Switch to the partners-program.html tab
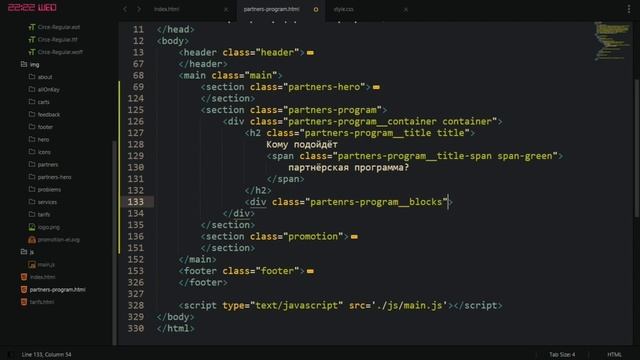640x360 pixels. click(271, 9)
